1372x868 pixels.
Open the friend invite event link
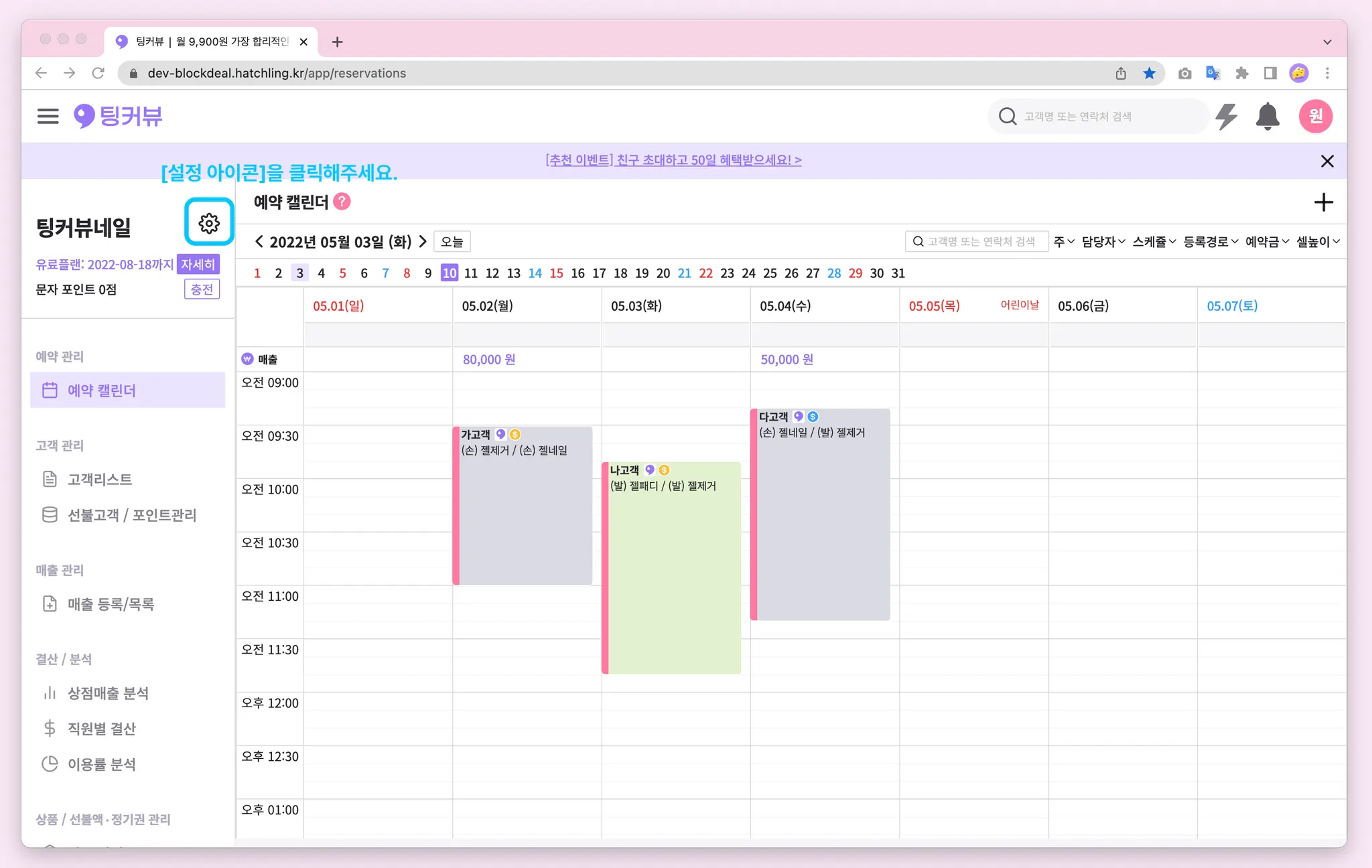tap(673, 160)
